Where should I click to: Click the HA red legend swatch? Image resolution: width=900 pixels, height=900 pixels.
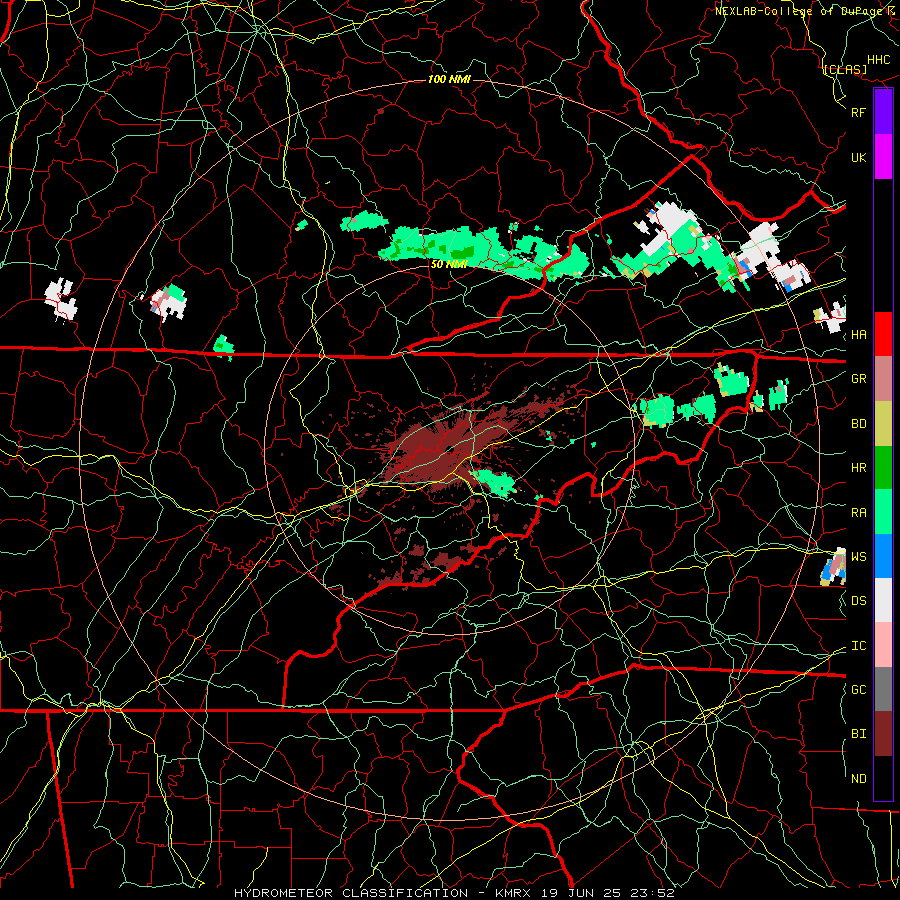[883, 334]
